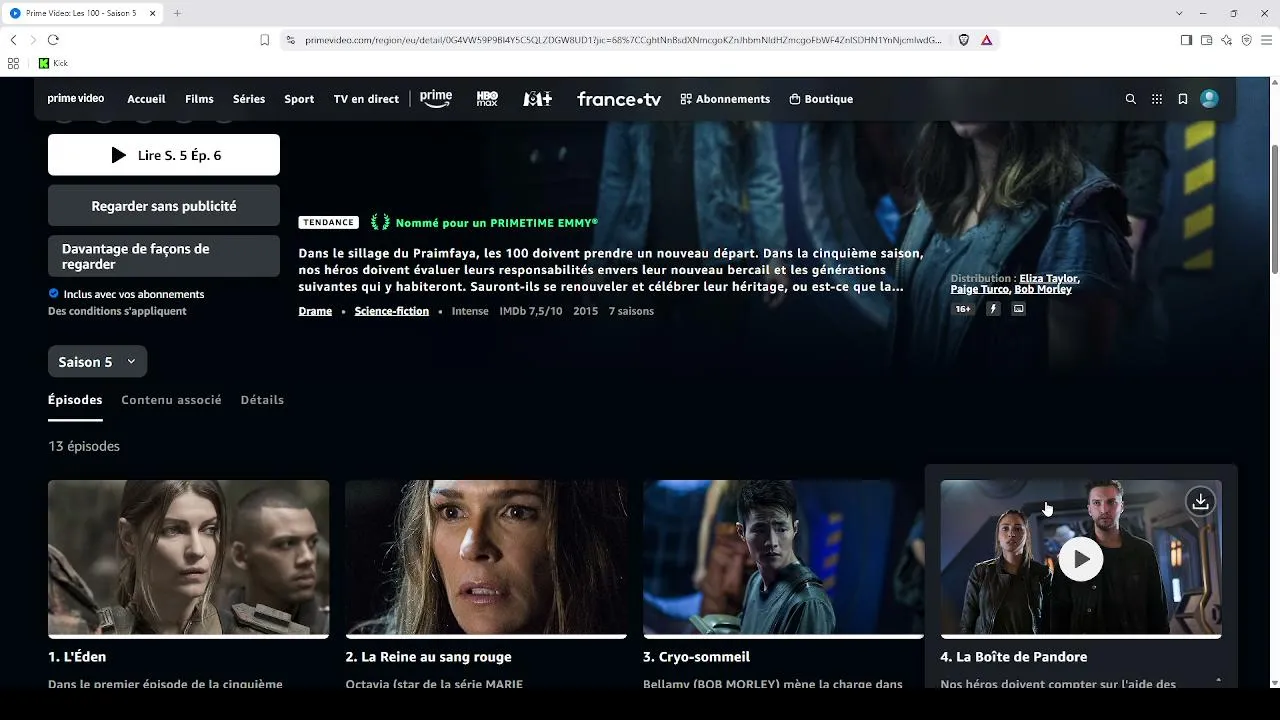The width and height of the screenshot is (1280, 720).
Task: Open the Des conditions s'appliquent link
Action: pos(117,311)
